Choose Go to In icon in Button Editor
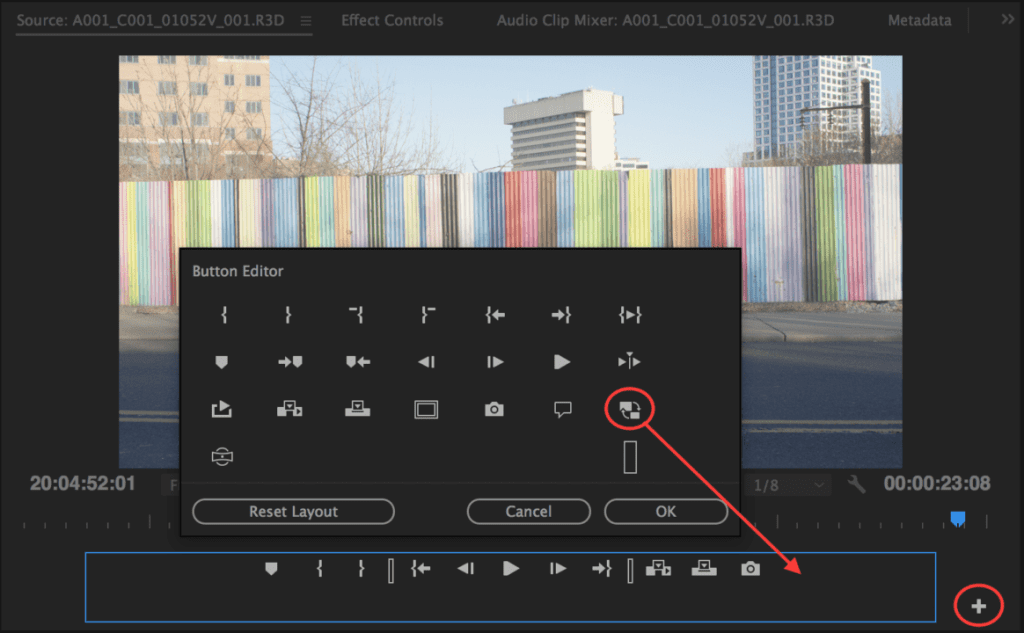The height and width of the screenshot is (633, 1024). (495, 316)
